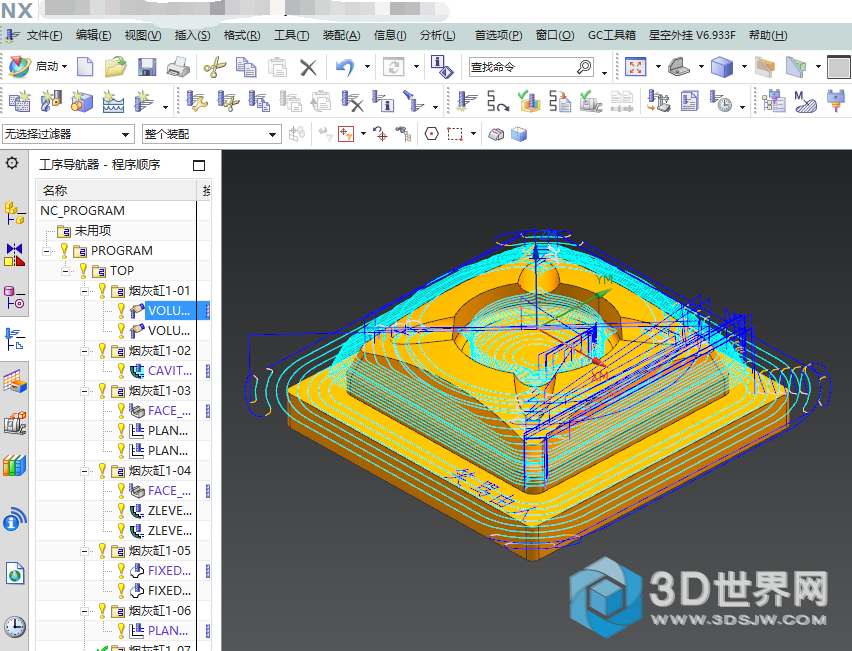
Task: Click the snap point circle tool
Action: [431, 134]
